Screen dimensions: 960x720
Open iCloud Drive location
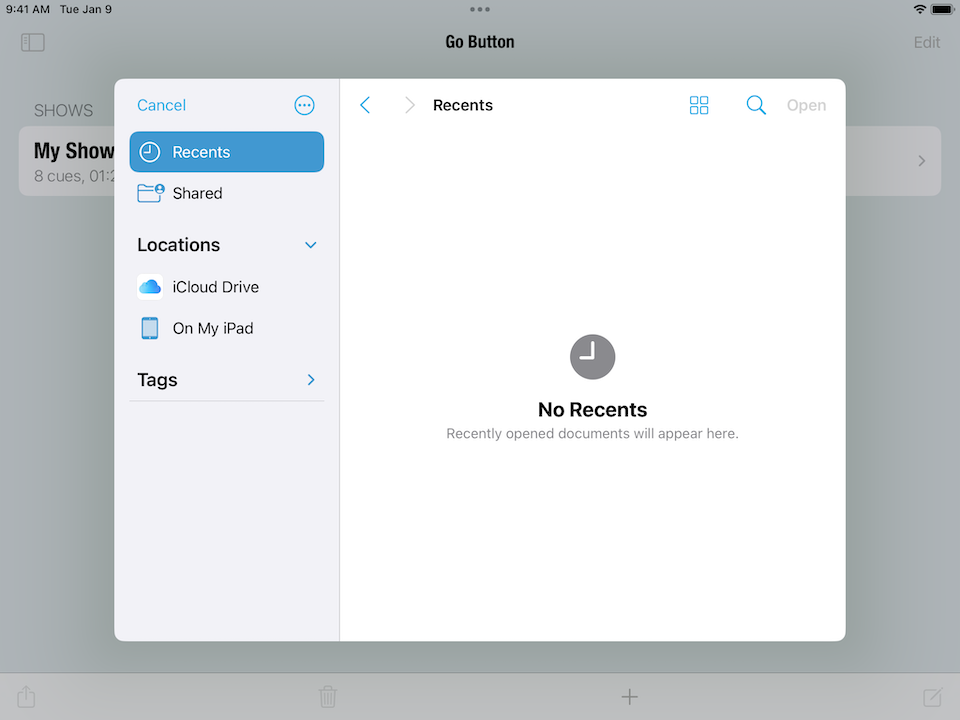[x=215, y=287]
